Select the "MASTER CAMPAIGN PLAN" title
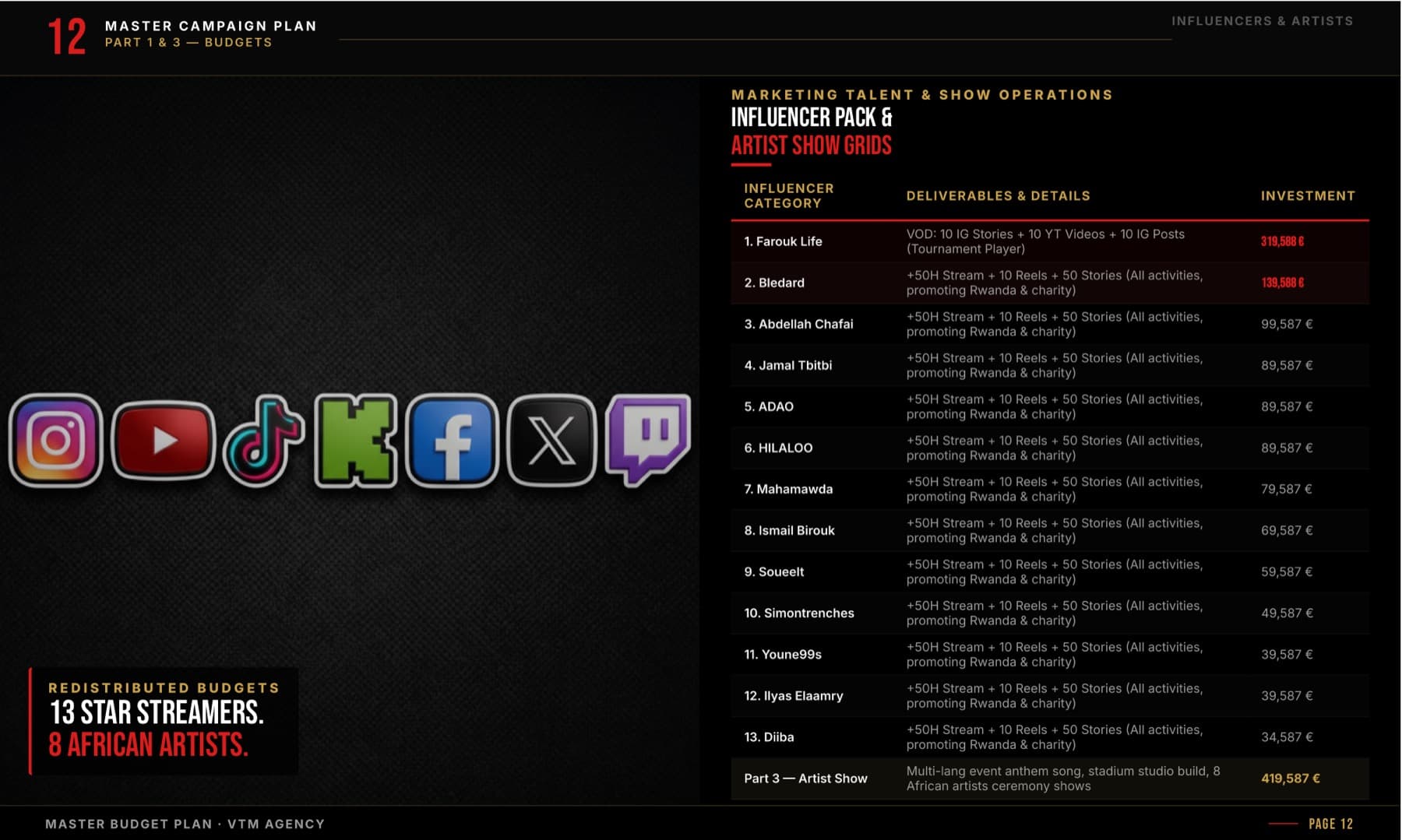Screen dimensions: 1402x840 211,26
